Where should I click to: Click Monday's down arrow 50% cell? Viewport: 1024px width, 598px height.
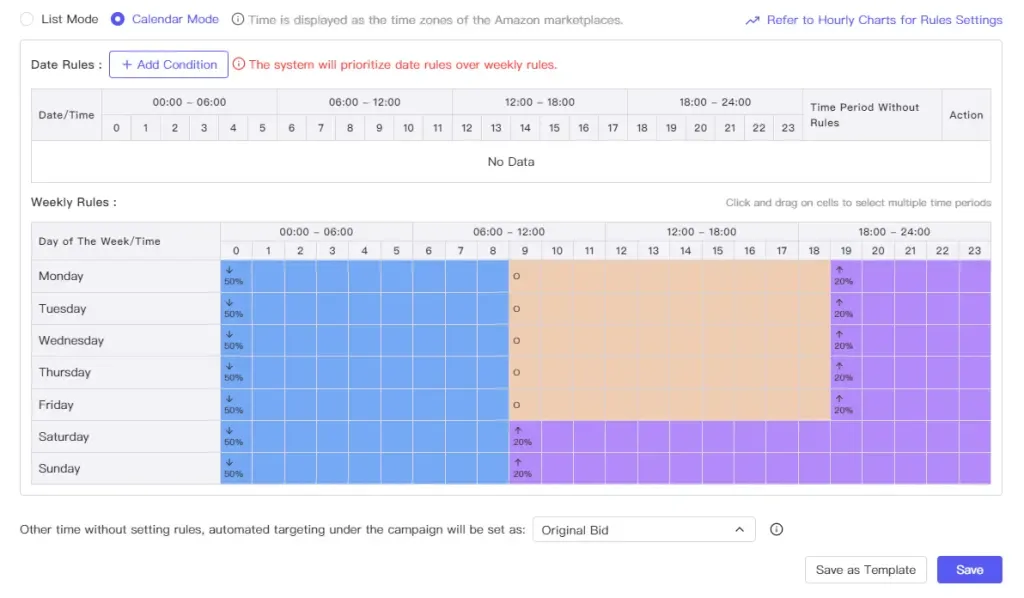(236, 276)
